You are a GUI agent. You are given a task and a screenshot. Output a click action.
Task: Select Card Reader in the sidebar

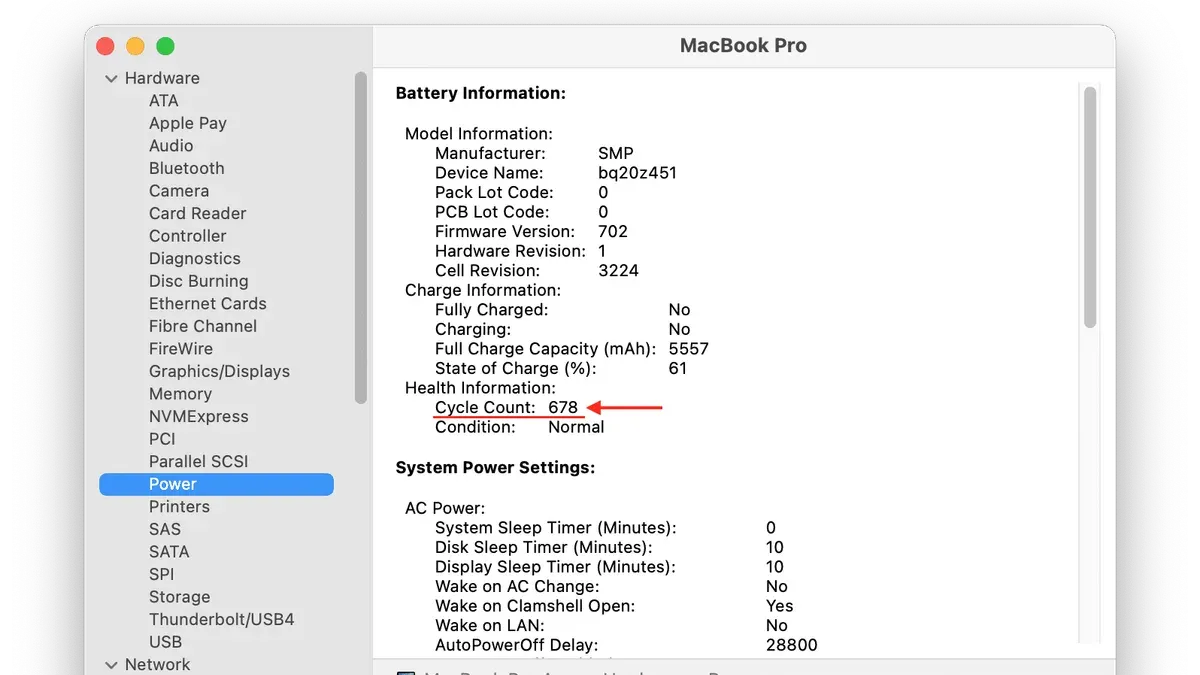[198, 213]
